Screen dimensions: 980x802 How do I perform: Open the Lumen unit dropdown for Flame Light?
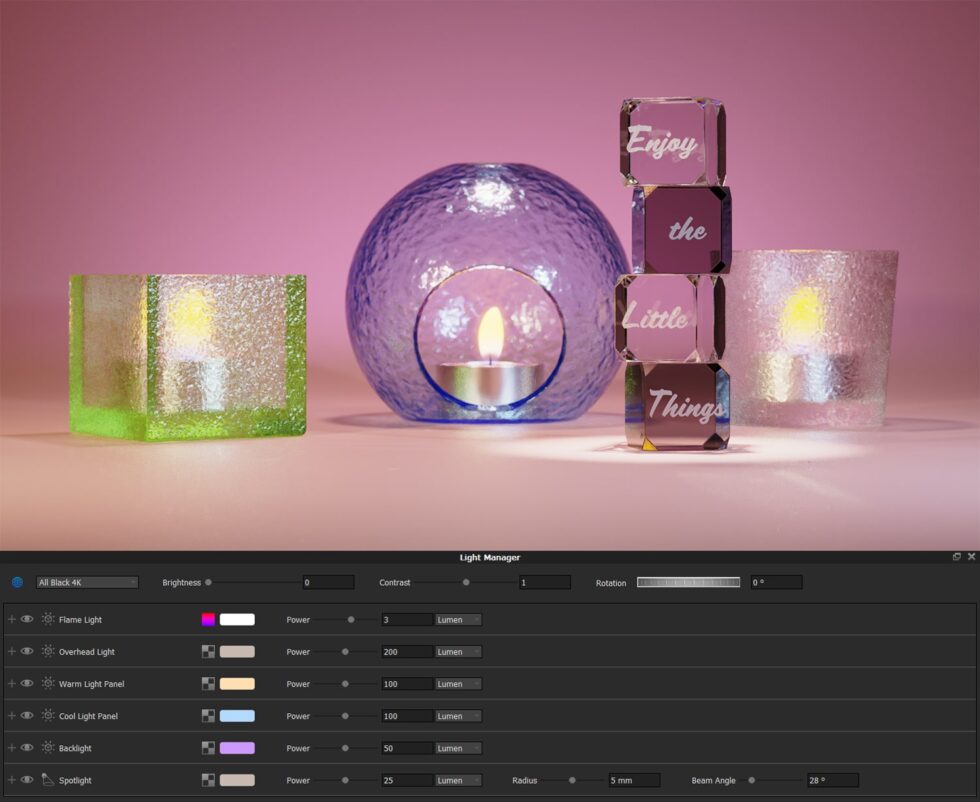tap(458, 620)
